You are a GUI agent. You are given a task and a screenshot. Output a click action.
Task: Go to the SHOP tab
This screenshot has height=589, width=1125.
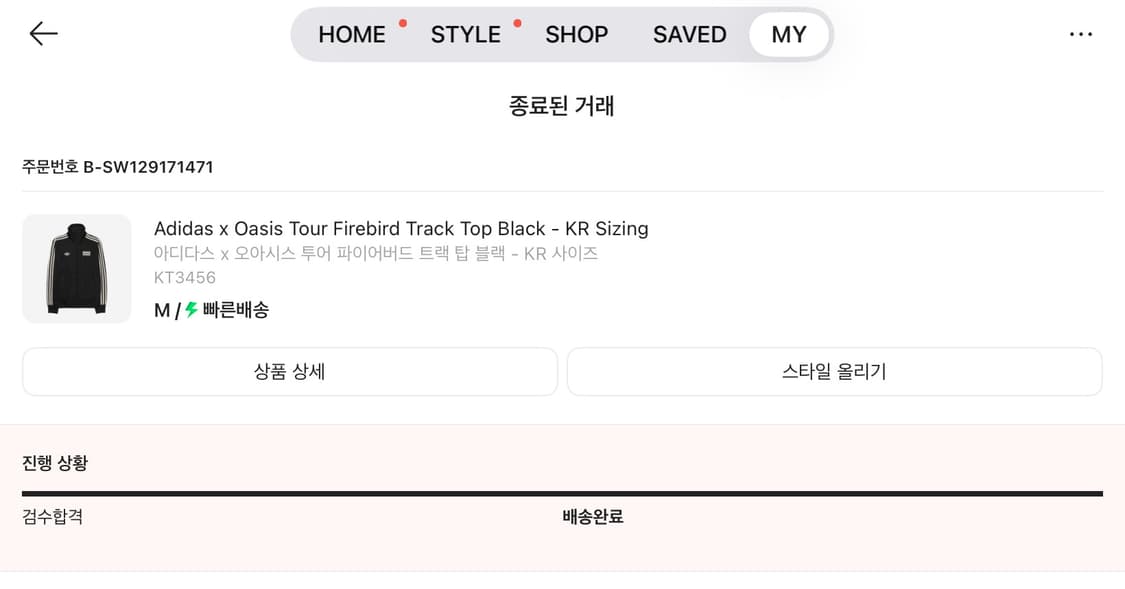[x=576, y=34]
